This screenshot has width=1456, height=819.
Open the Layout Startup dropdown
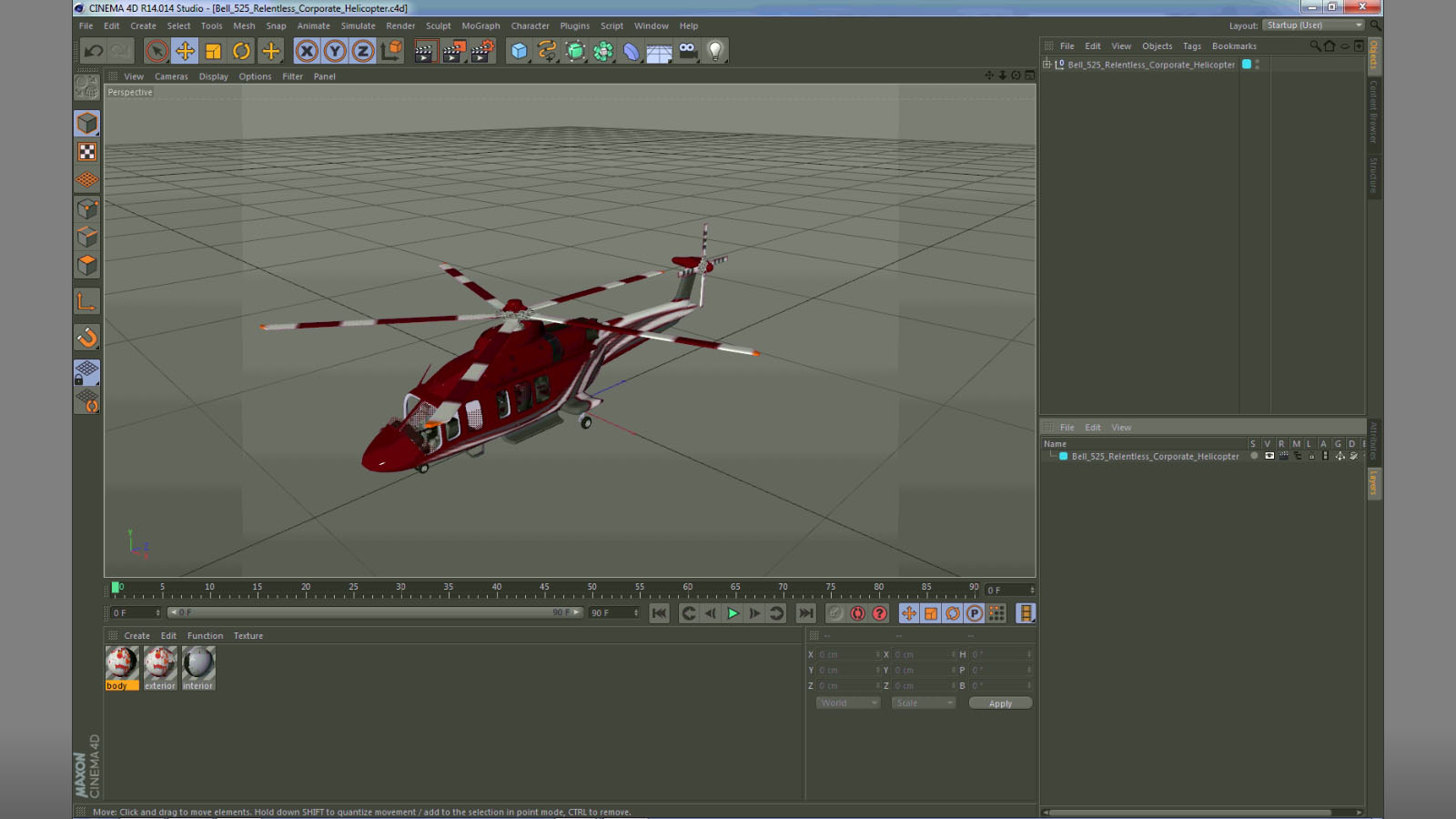pyautogui.click(x=1314, y=25)
